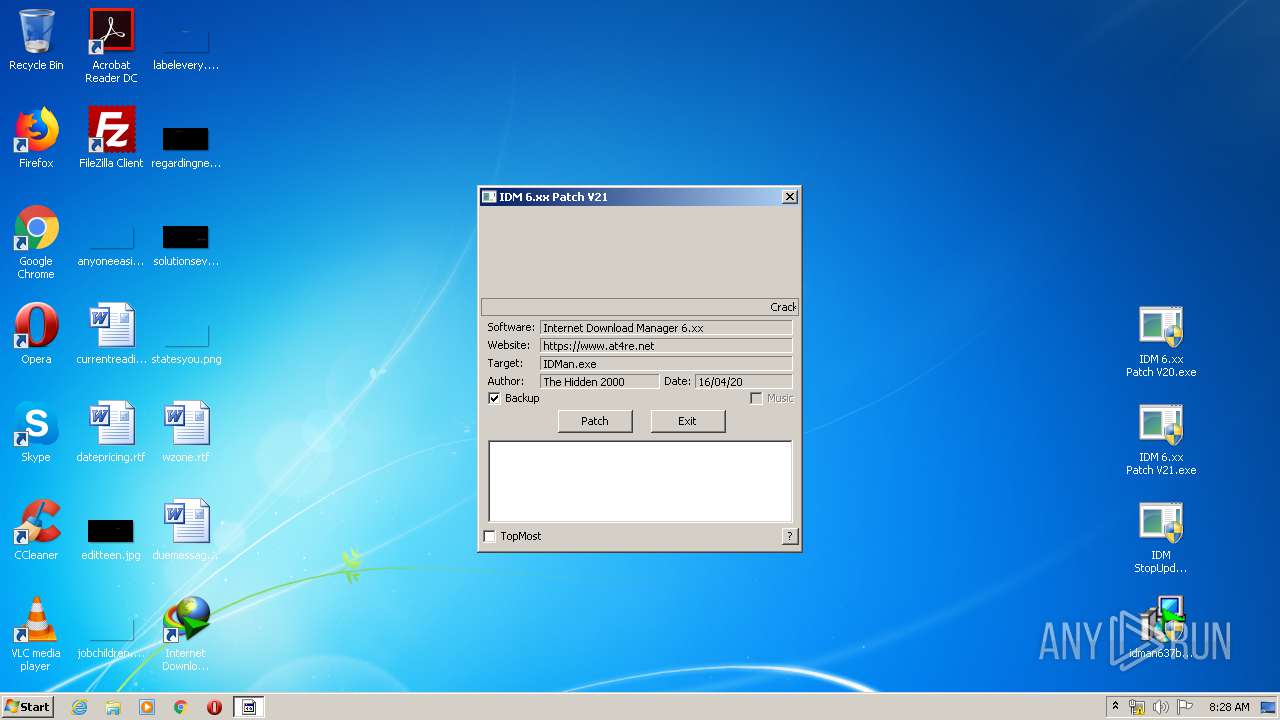Open media player taskbar icon

pos(147,707)
